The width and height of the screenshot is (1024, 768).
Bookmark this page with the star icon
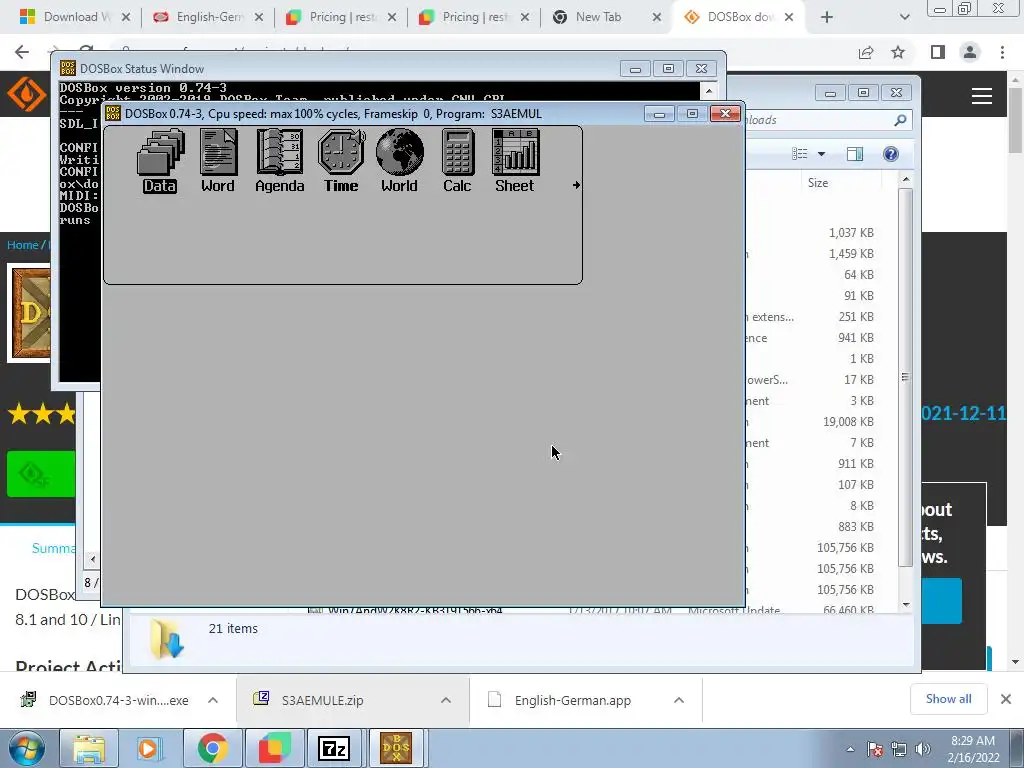898,52
